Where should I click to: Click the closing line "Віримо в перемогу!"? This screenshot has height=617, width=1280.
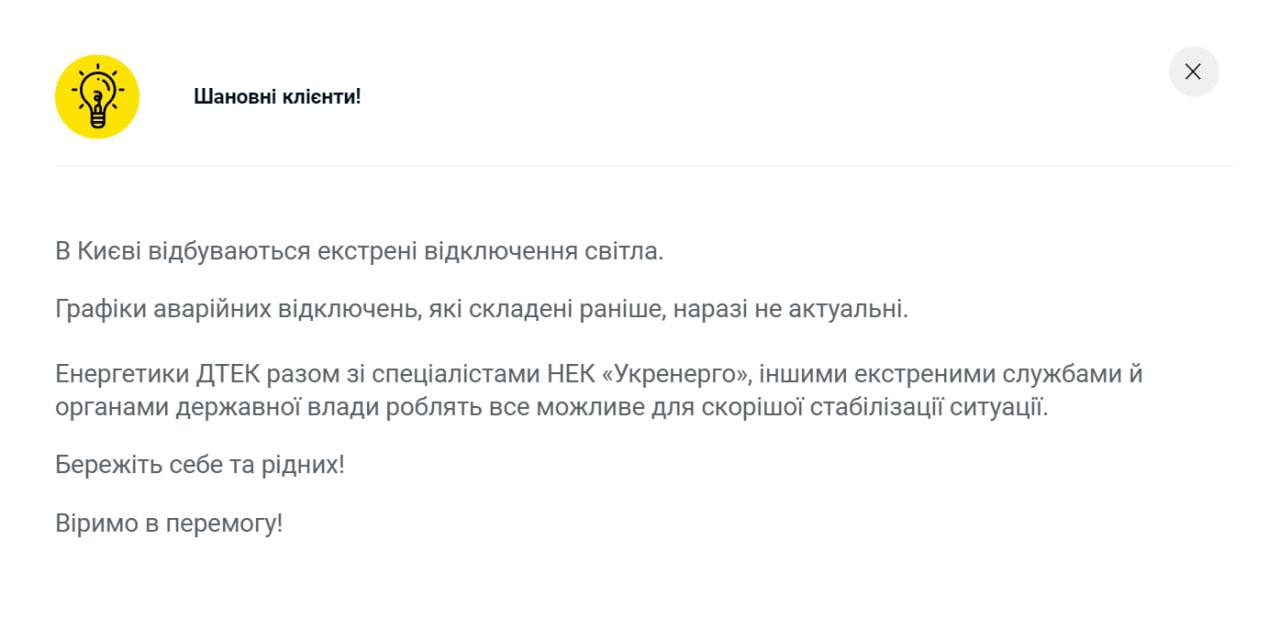point(169,523)
